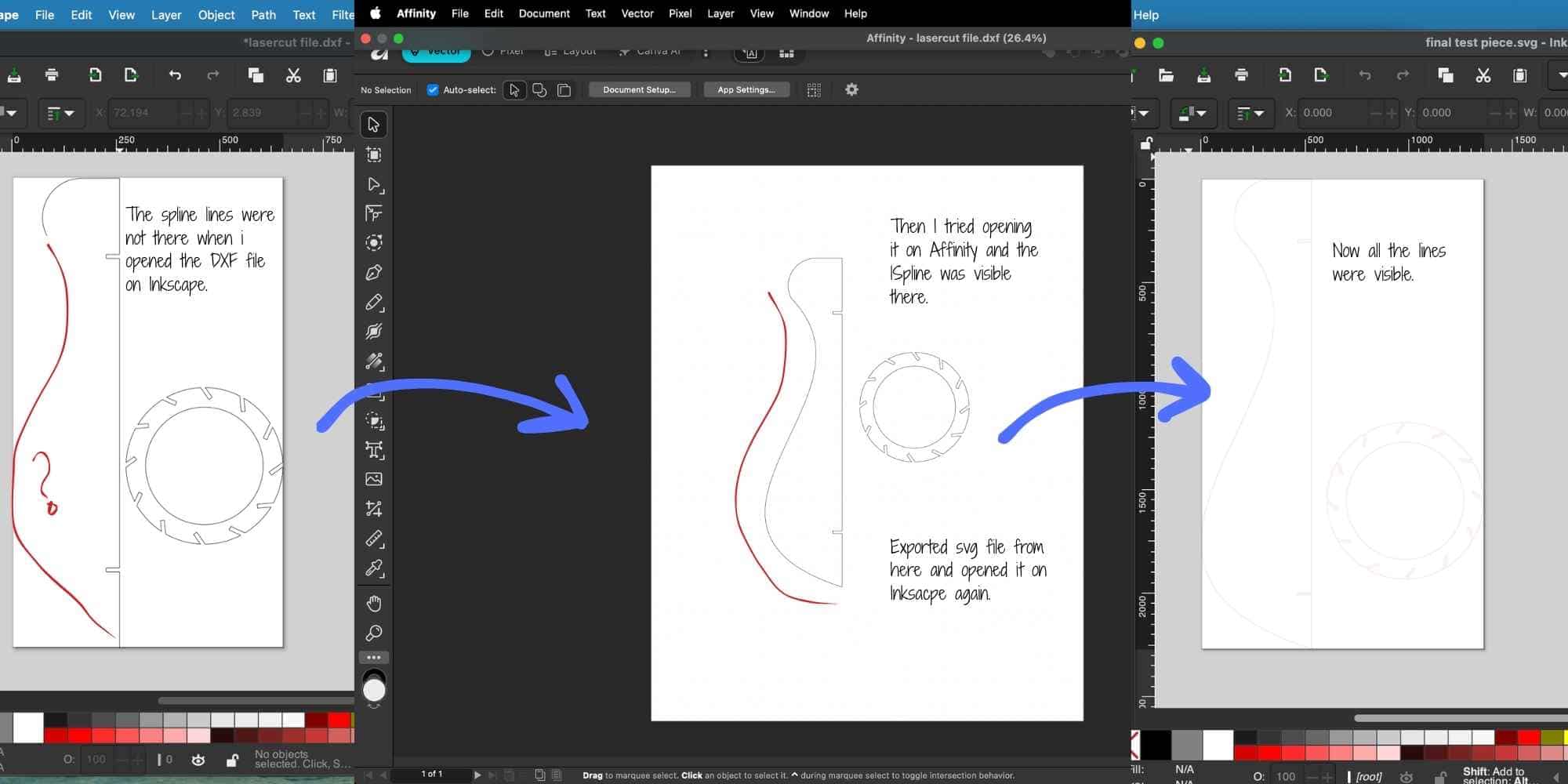This screenshot has height=784, width=1568.
Task: Select the Move tool in Affinity
Action: pos(374,125)
